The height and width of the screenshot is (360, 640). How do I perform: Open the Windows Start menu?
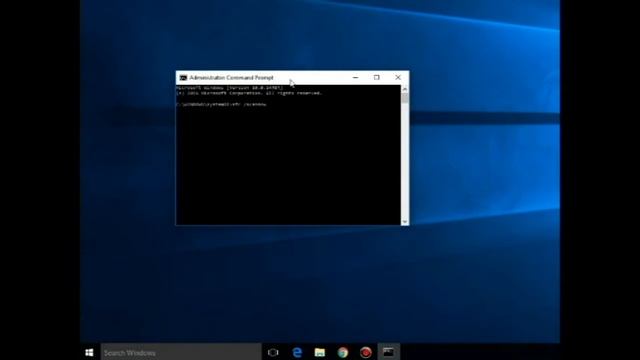(89, 352)
